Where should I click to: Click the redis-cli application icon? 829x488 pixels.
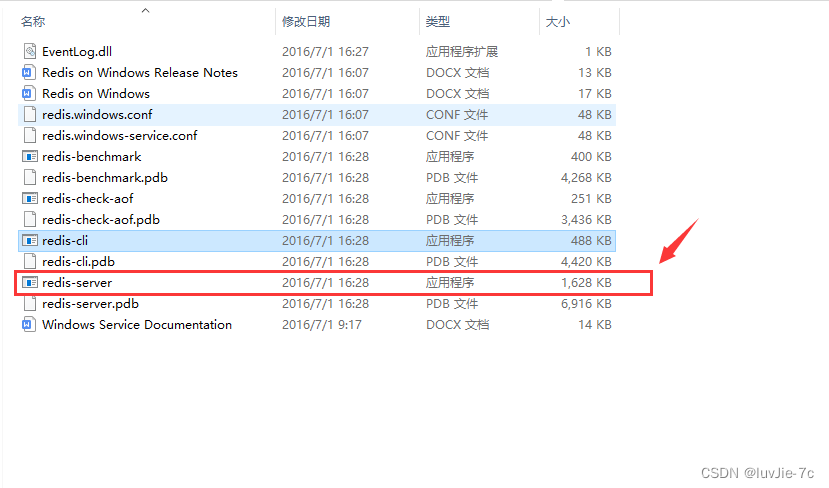(30, 241)
